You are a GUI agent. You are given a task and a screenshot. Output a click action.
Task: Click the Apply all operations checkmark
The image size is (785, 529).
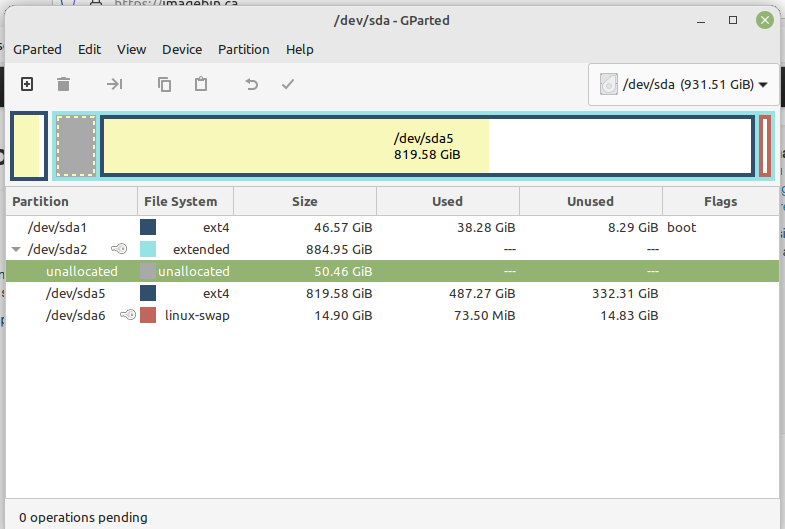pyautogui.click(x=288, y=84)
